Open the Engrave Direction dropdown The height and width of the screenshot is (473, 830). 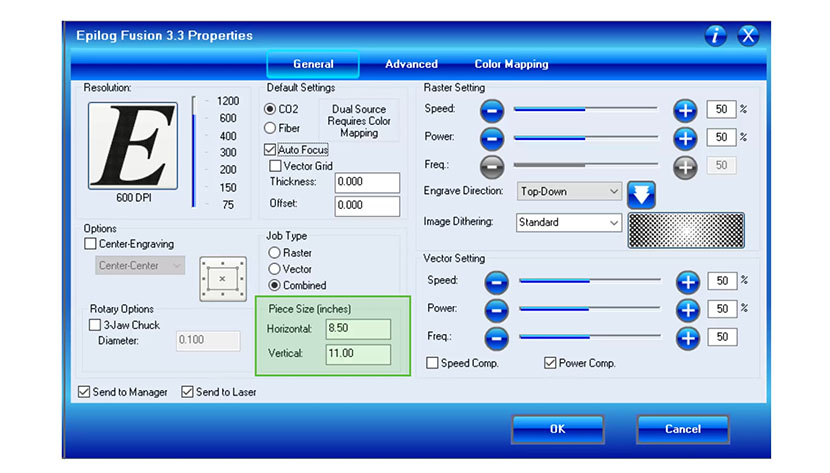coord(570,190)
